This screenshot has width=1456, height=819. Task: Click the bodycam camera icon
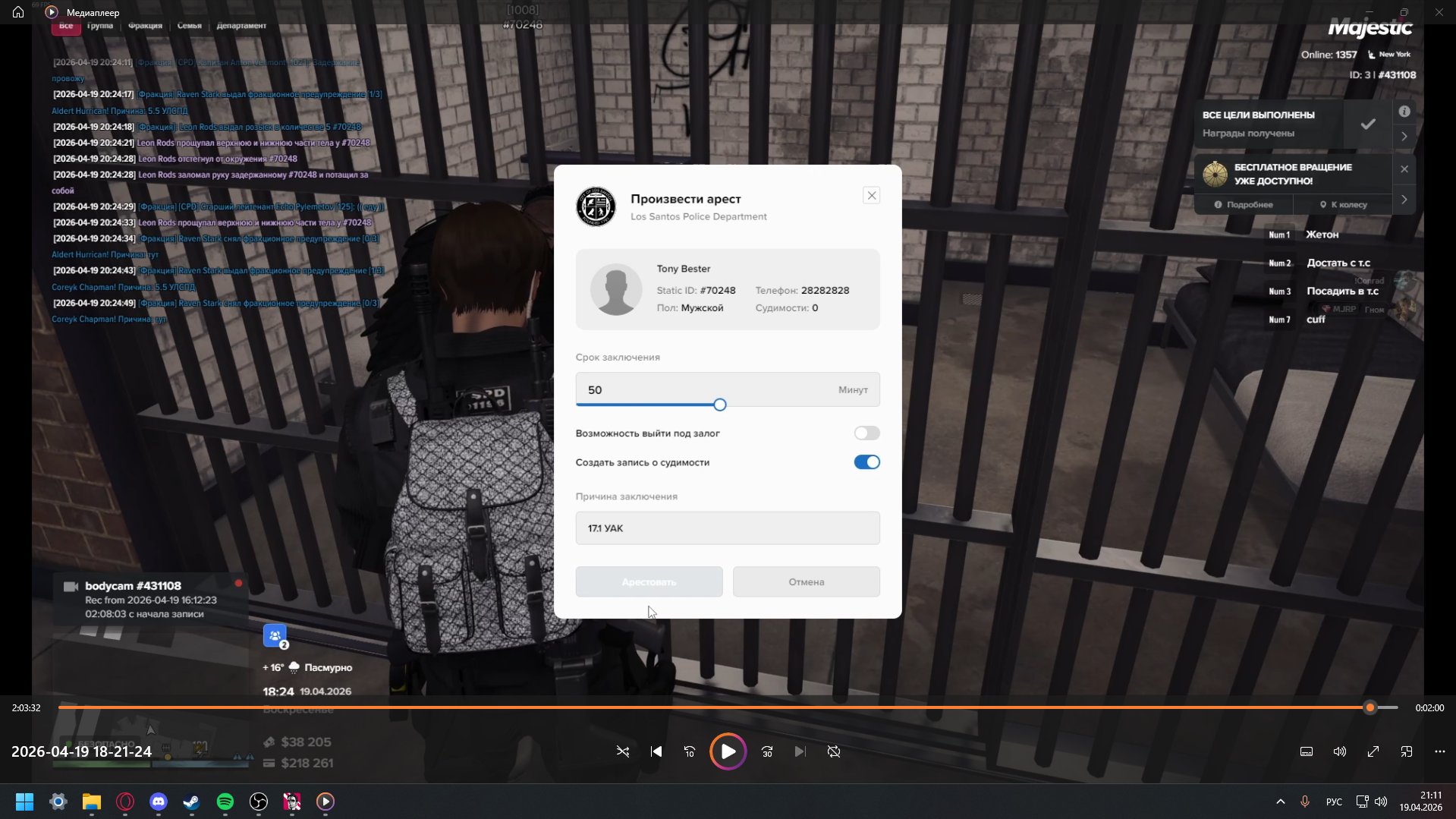71,587
